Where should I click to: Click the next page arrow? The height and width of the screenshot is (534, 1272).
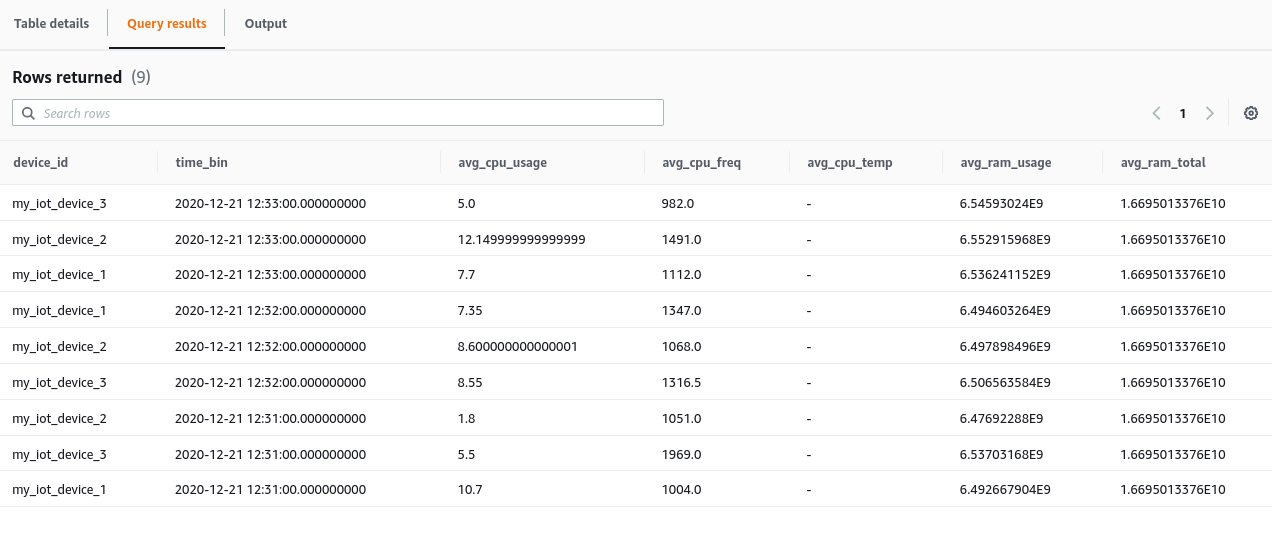(1209, 113)
